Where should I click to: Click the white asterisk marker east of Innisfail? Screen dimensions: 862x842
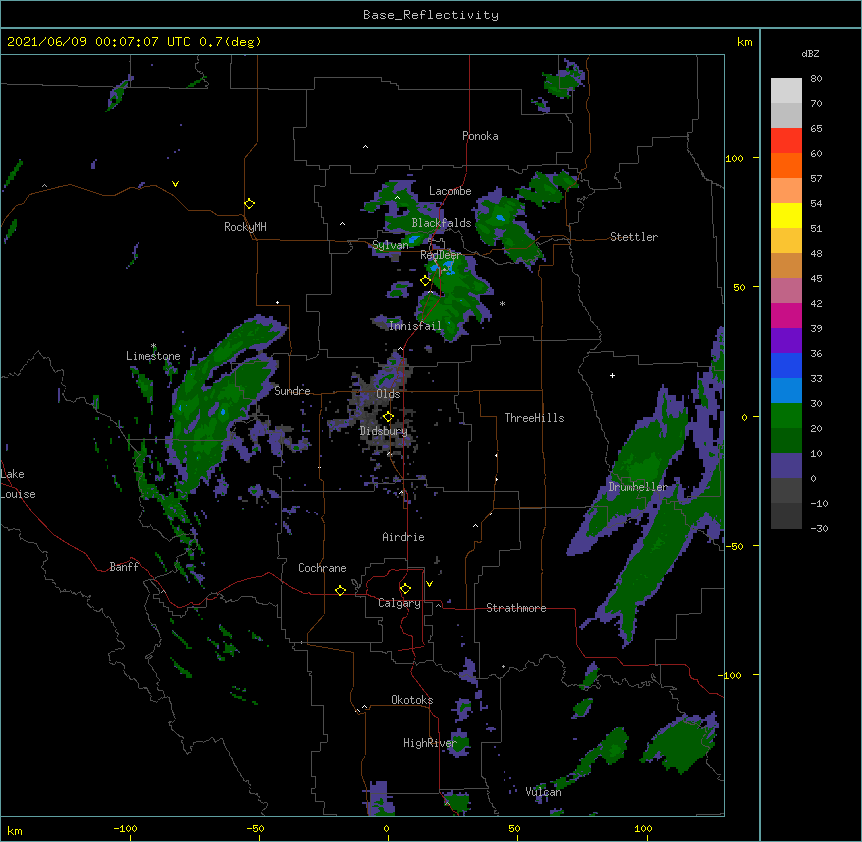[502, 304]
